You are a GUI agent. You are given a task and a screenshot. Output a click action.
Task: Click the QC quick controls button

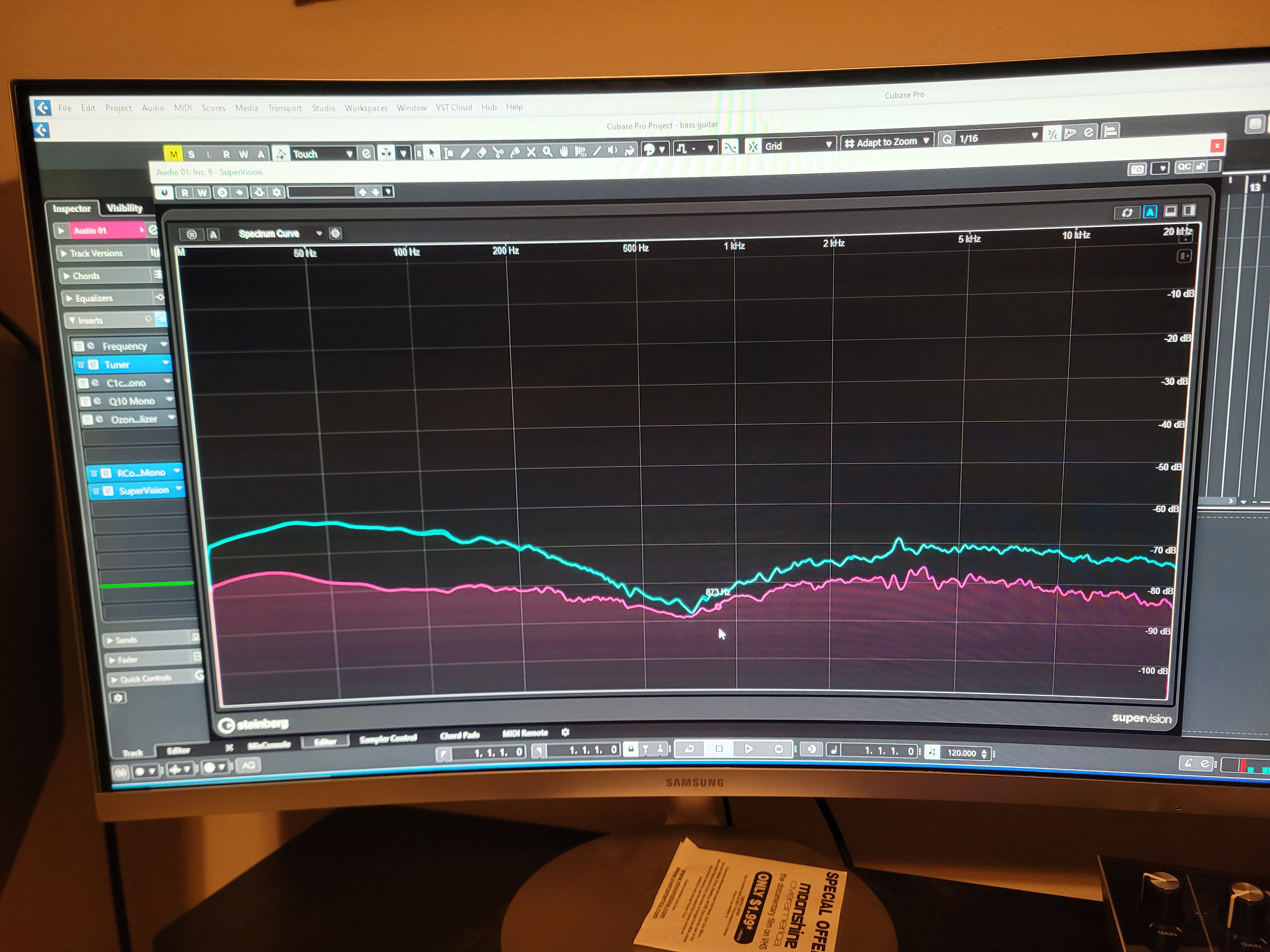1183,167
